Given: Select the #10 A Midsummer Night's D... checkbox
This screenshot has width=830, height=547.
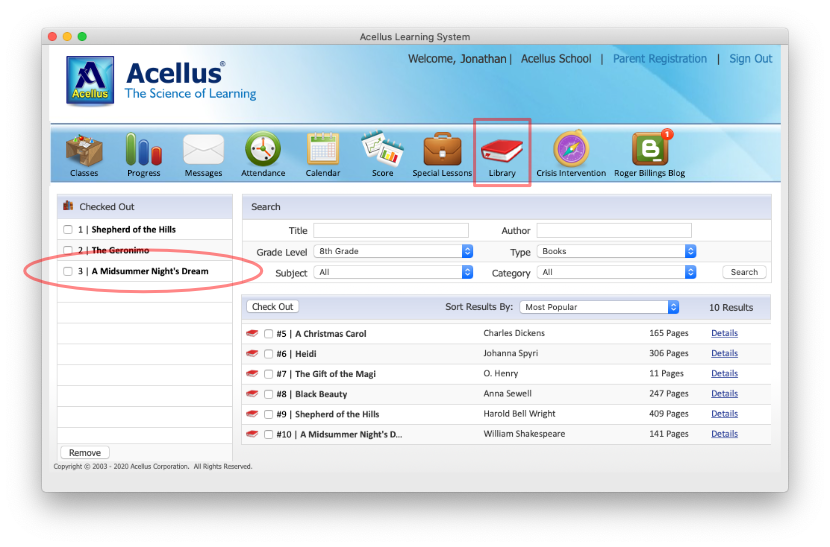Looking at the screenshot, I should (x=268, y=434).
